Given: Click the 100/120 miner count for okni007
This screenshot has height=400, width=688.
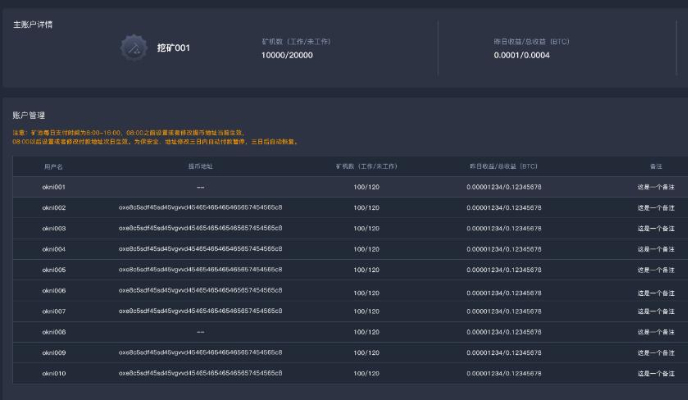Looking at the screenshot, I should point(366,311).
